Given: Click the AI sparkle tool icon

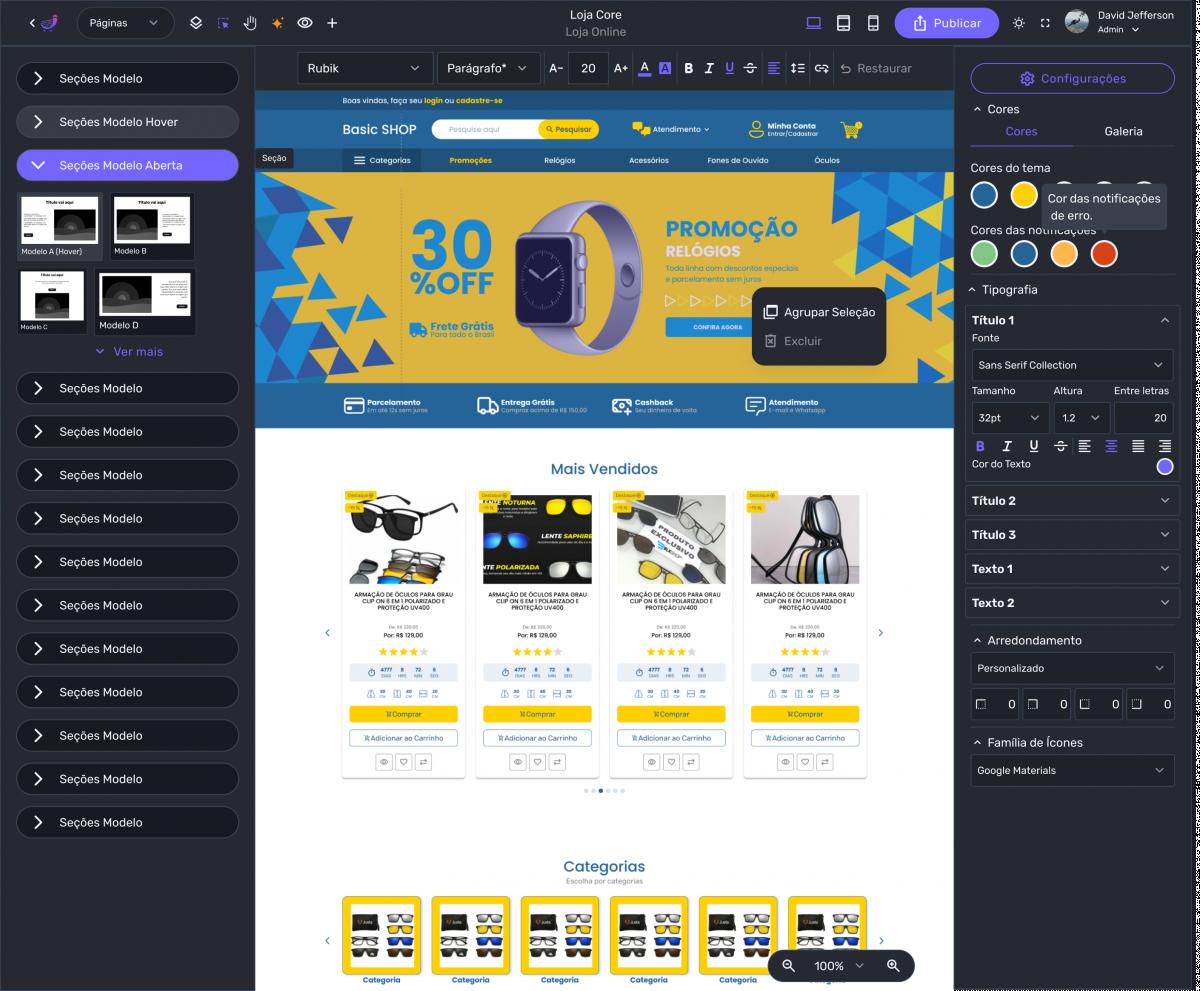Looking at the screenshot, I should coord(277,23).
